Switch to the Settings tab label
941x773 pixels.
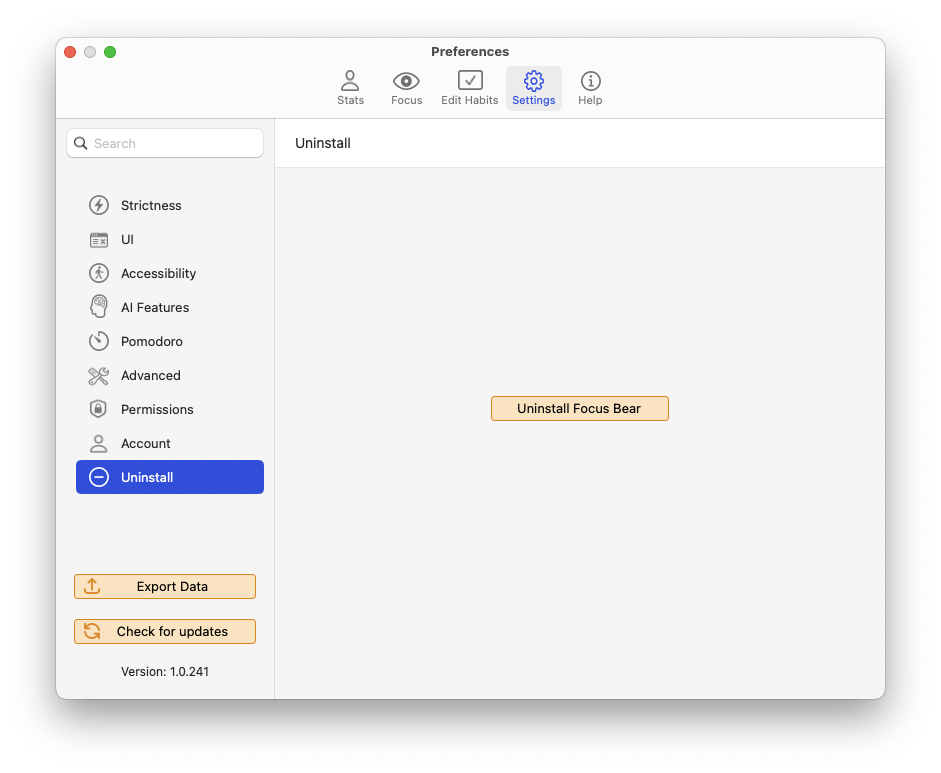[x=534, y=100]
